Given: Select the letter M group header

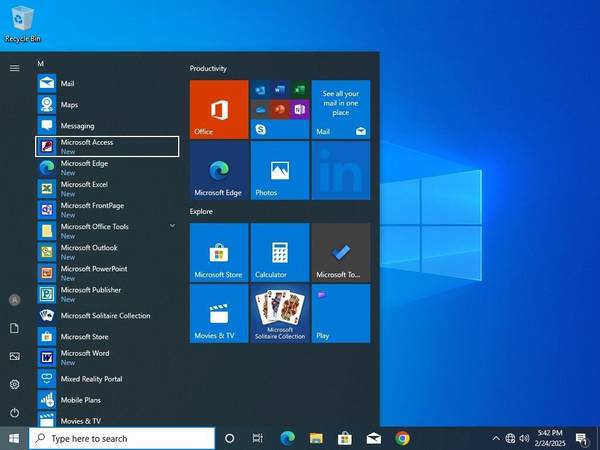Looking at the screenshot, I should pos(41,63).
